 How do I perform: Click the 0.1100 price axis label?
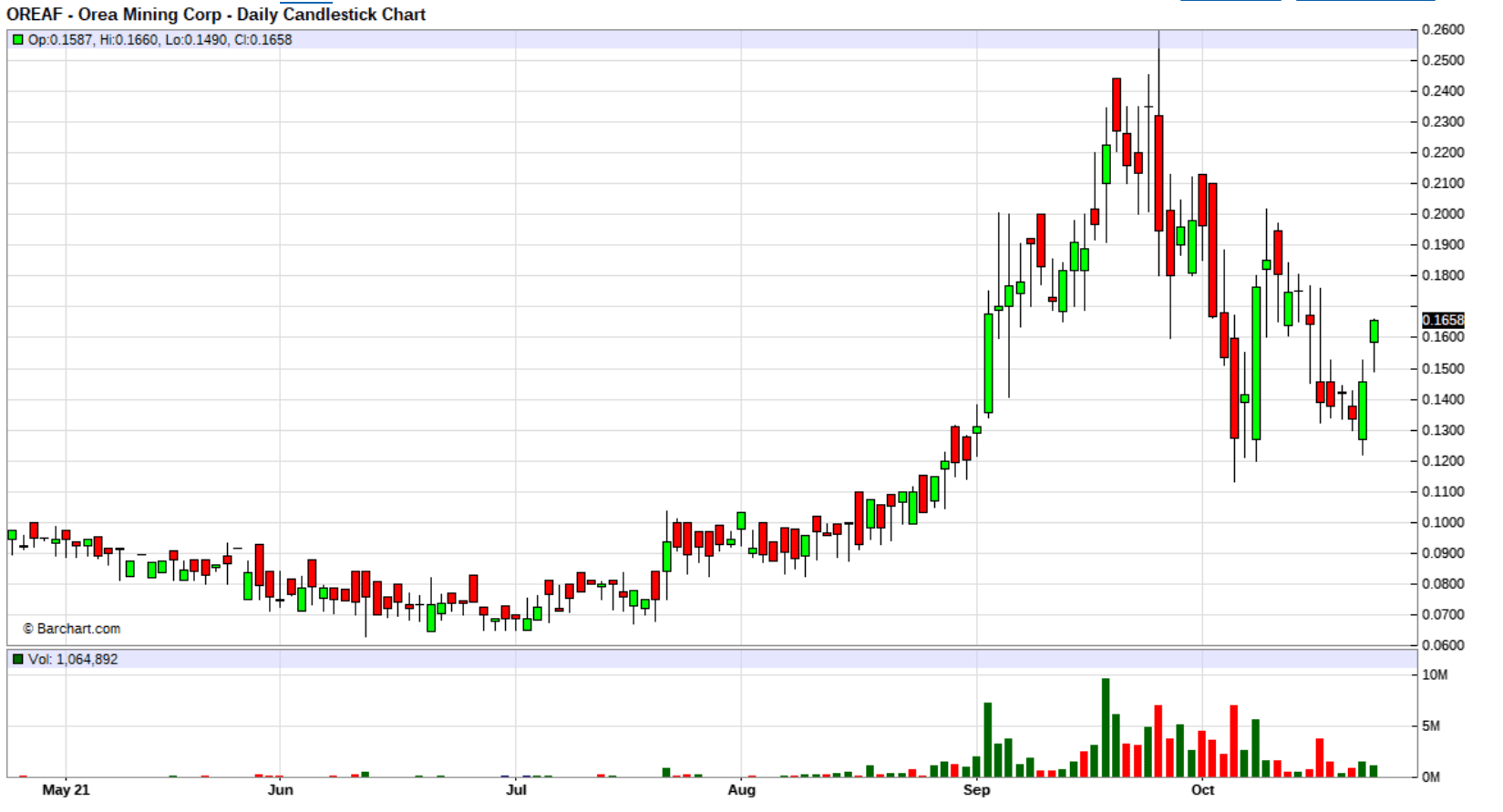[x=1443, y=492]
